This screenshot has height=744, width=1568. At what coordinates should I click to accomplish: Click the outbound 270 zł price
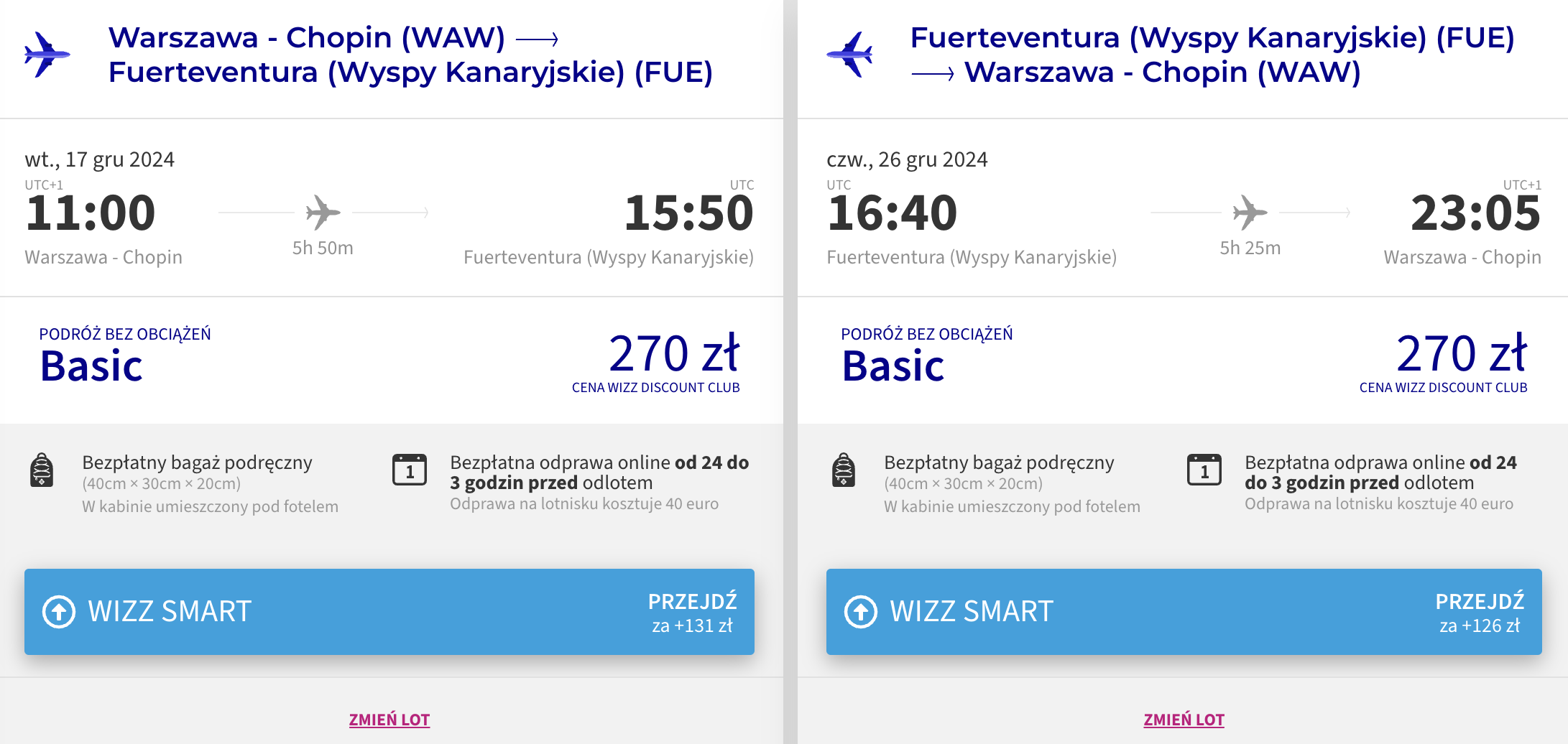(x=674, y=353)
